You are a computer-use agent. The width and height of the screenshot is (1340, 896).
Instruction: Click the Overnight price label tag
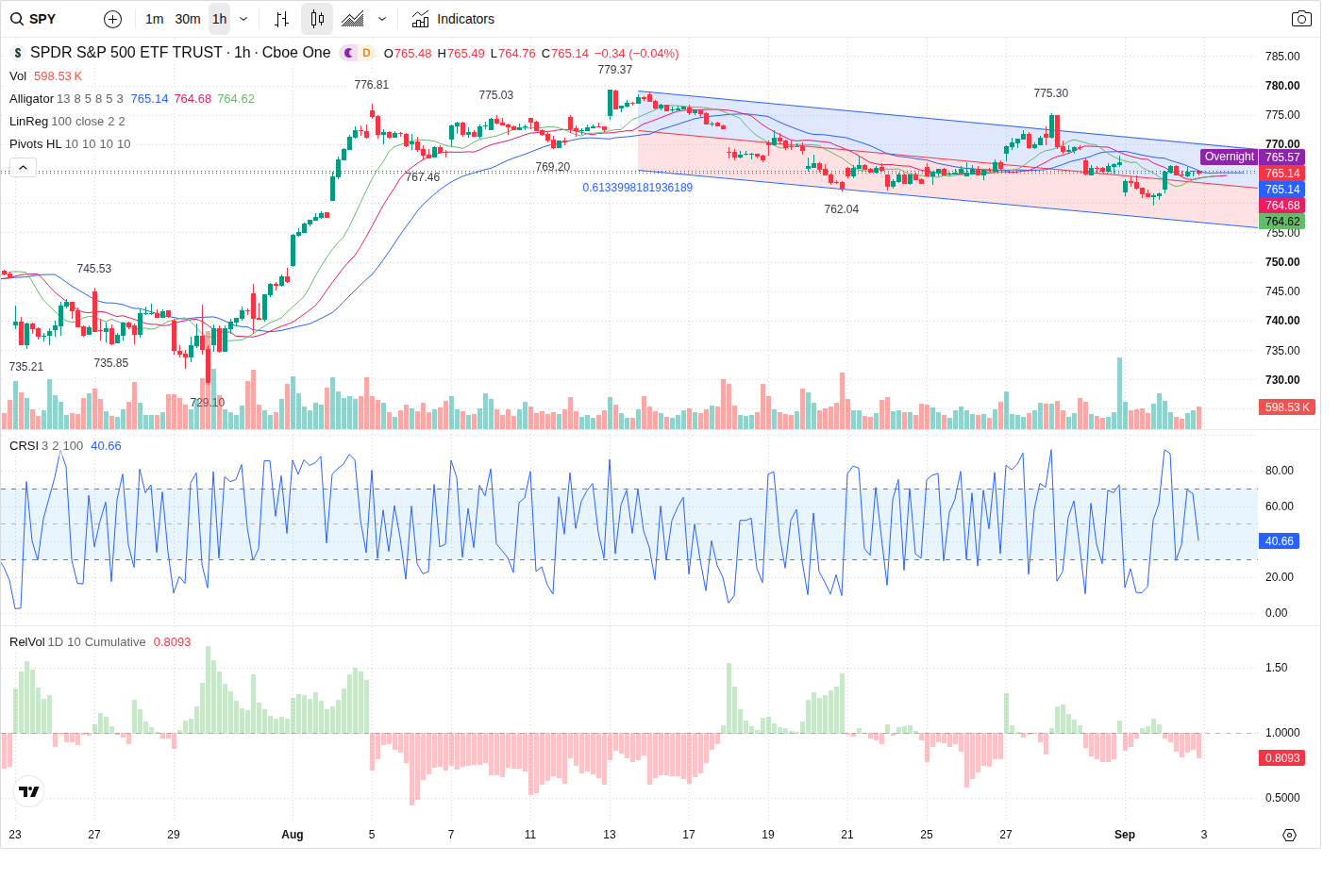tap(1230, 157)
